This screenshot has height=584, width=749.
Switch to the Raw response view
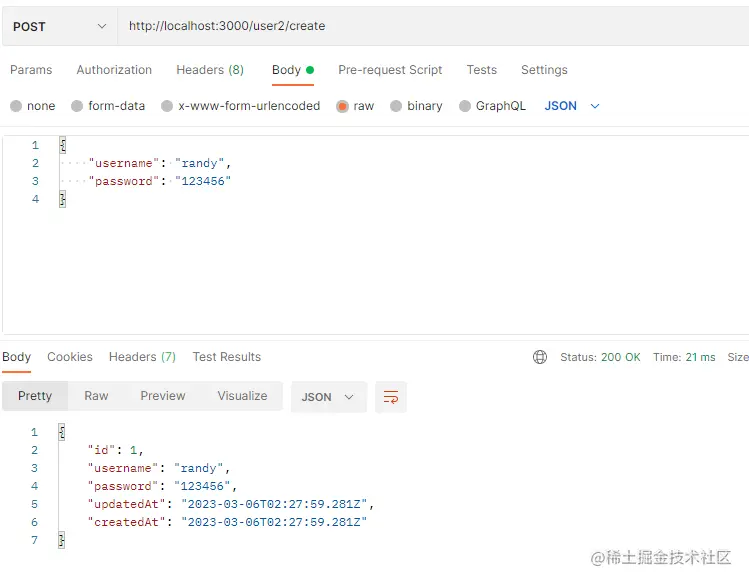pos(96,396)
